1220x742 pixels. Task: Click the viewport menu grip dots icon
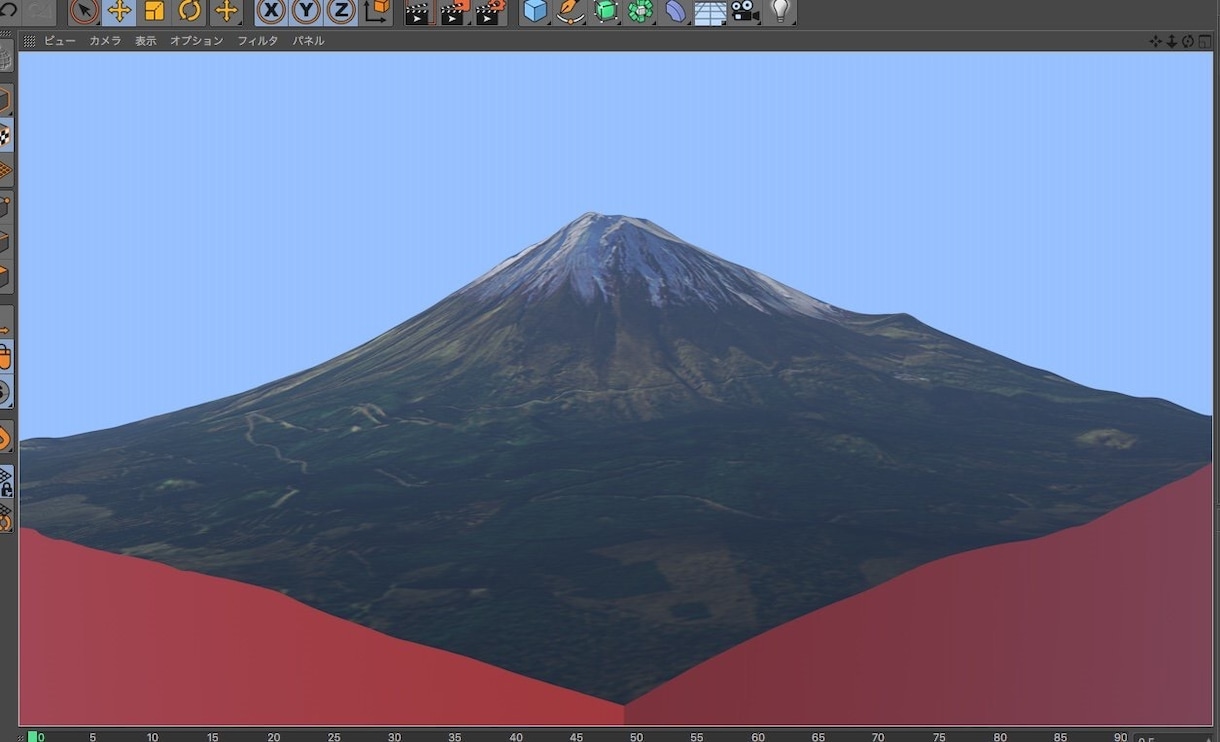[x=29, y=41]
